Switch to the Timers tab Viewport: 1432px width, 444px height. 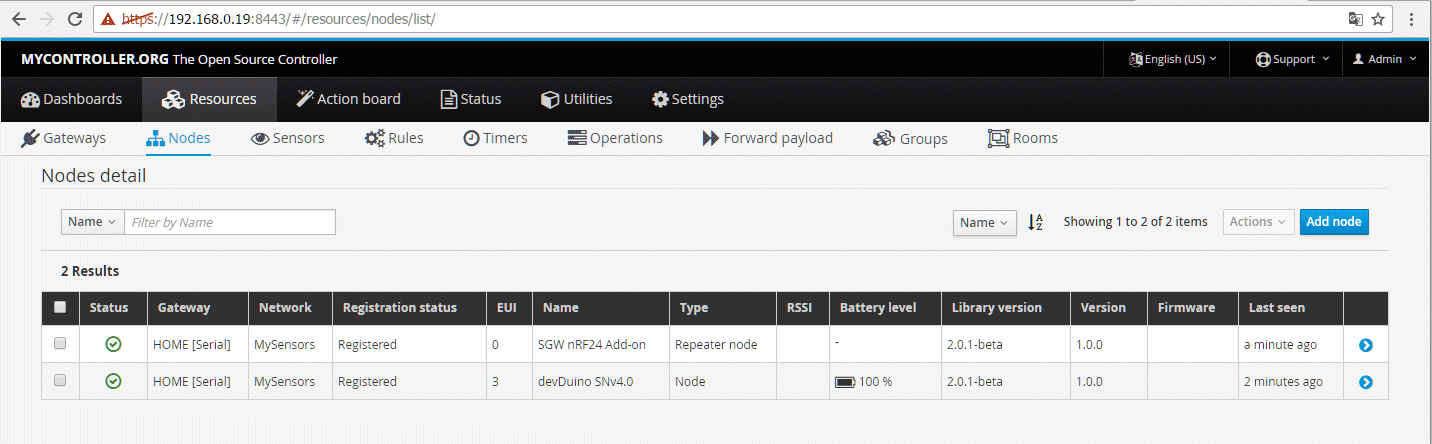click(495, 138)
